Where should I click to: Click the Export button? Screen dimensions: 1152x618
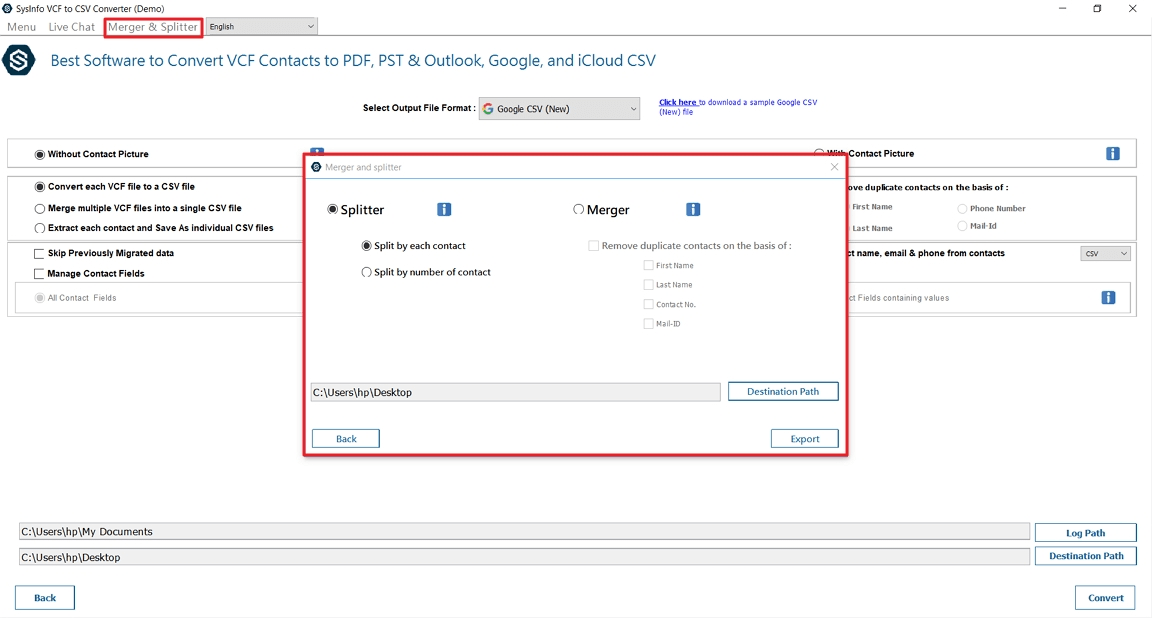[804, 439]
